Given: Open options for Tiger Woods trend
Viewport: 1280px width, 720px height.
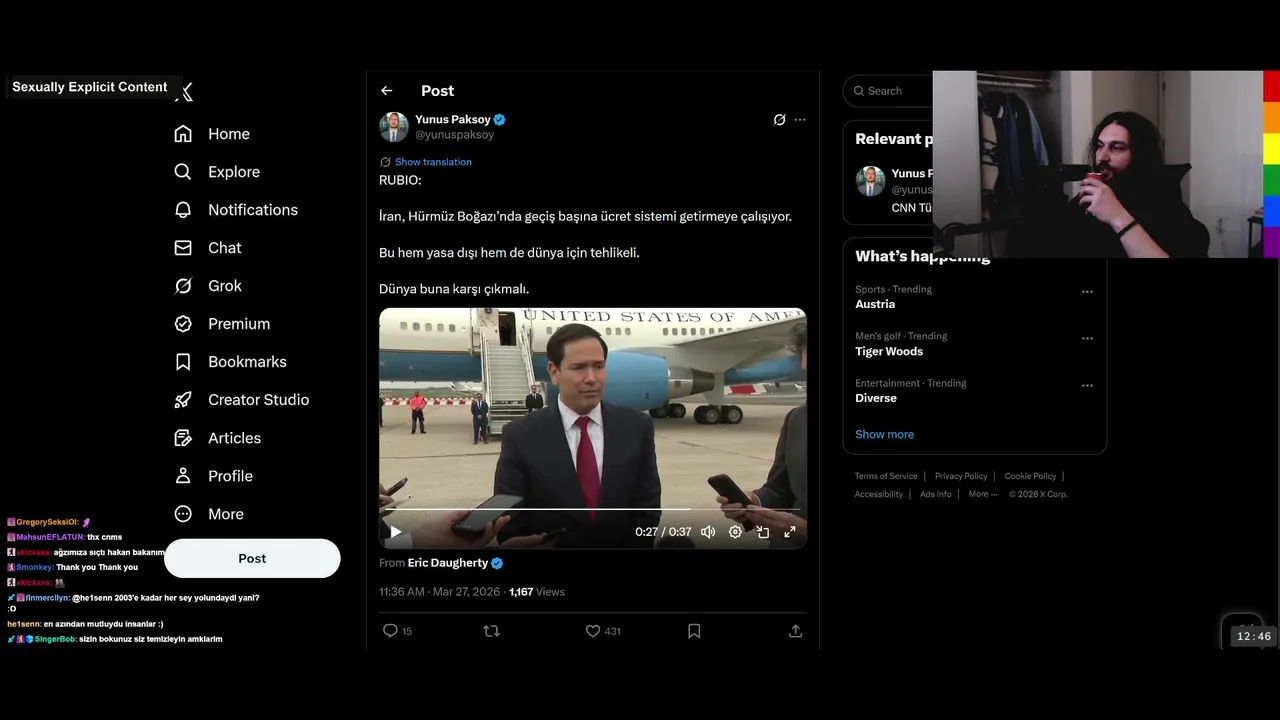Looking at the screenshot, I should [x=1087, y=339].
